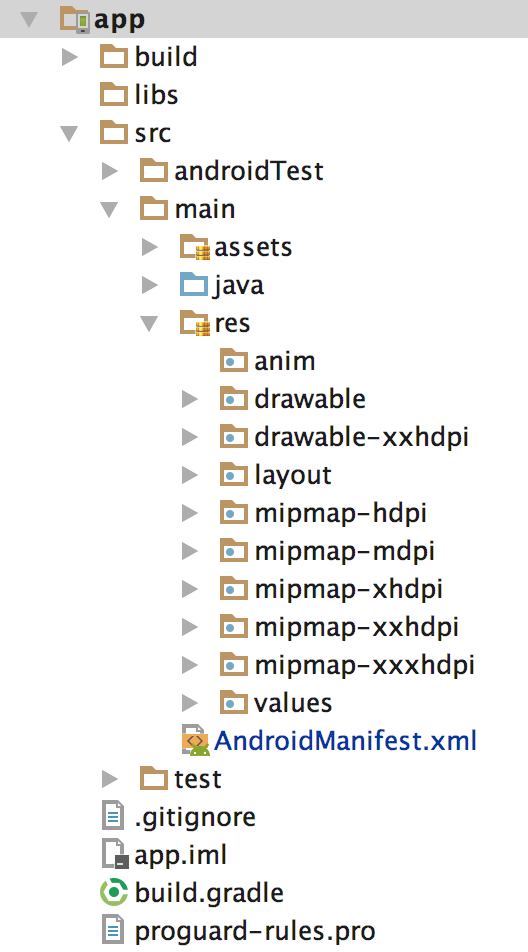The width and height of the screenshot is (528, 952).
Task: Click the blue java source folder icon
Action: 194,285
